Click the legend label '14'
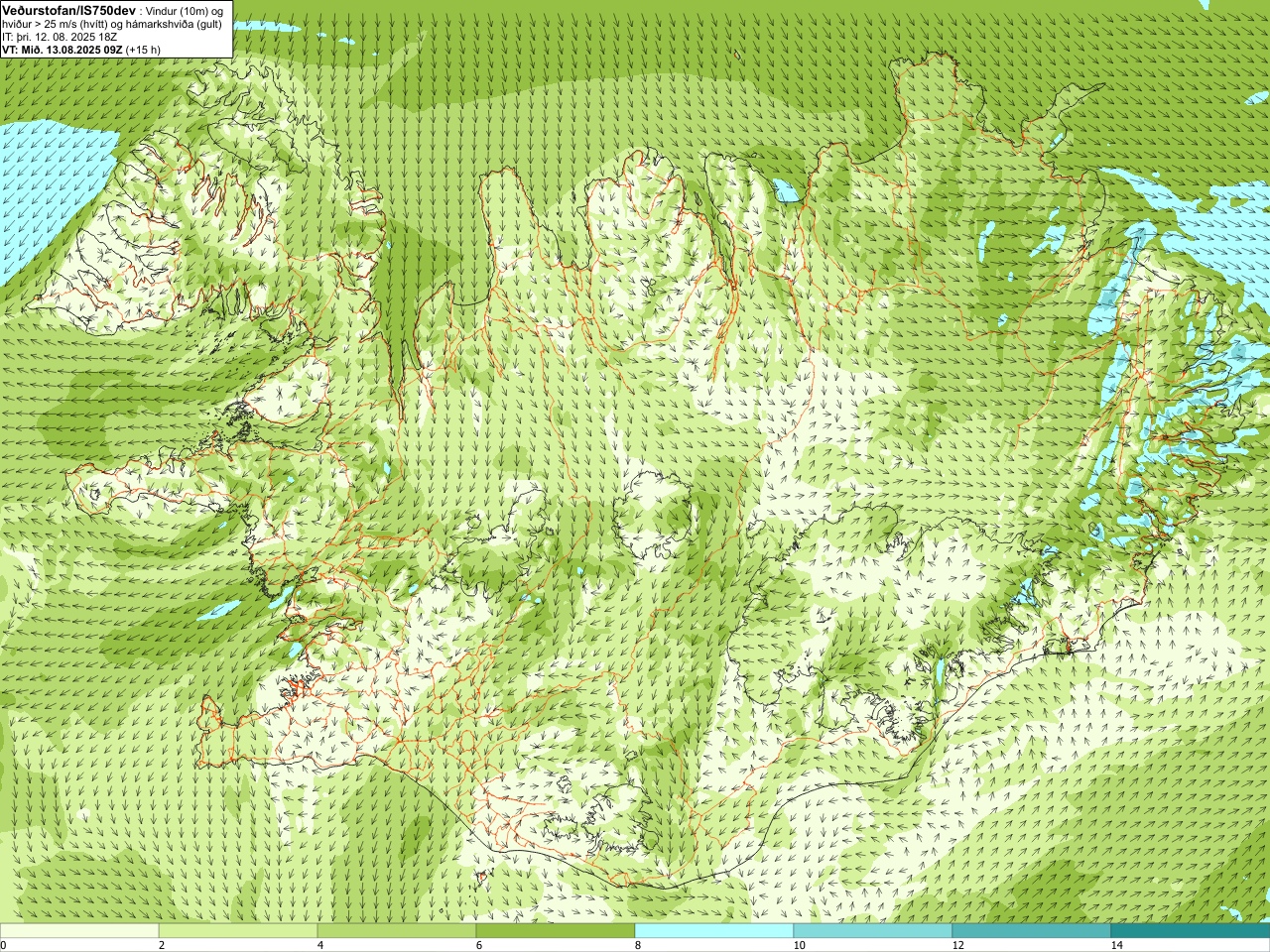The image size is (1270, 952). click(1116, 945)
